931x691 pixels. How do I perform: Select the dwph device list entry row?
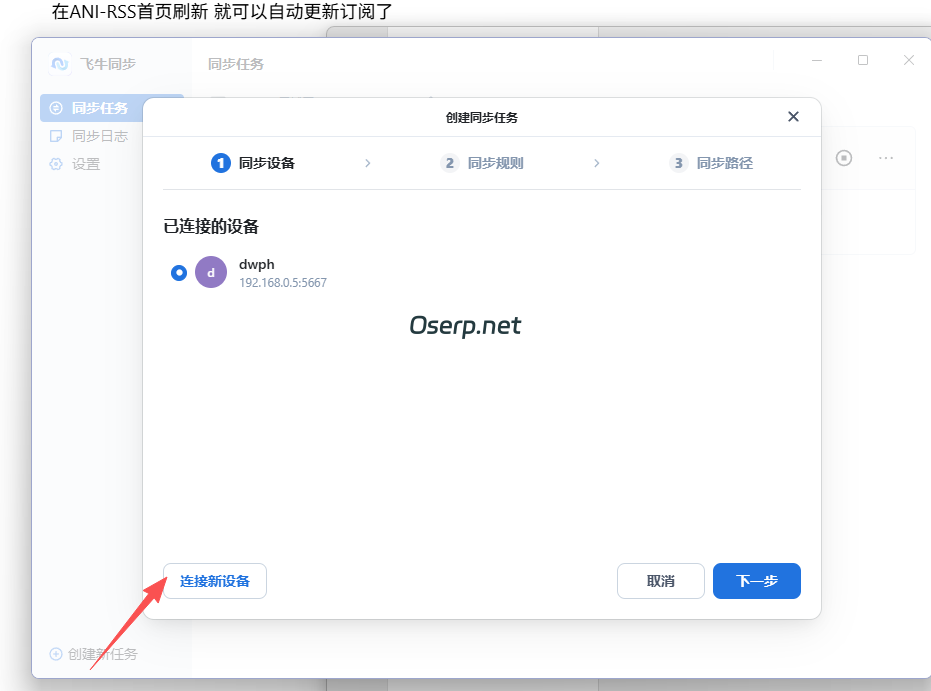[300, 271]
